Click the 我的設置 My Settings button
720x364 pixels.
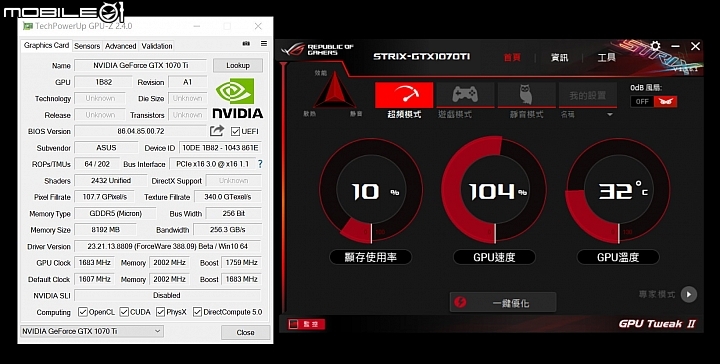pyautogui.click(x=587, y=95)
